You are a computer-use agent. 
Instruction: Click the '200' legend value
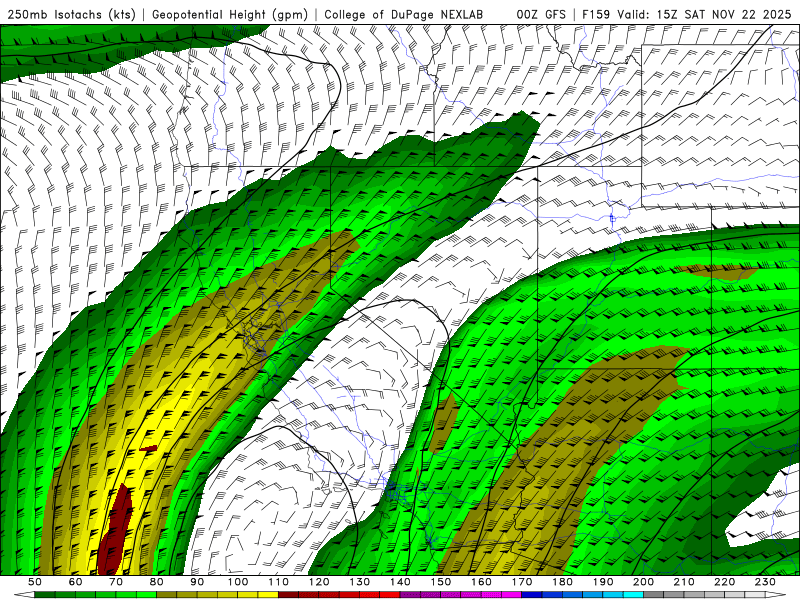coord(644,582)
